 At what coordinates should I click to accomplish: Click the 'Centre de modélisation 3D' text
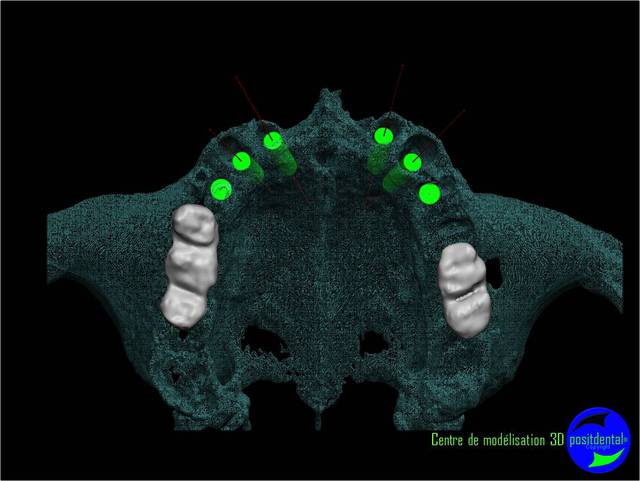(x=497, y=439)
